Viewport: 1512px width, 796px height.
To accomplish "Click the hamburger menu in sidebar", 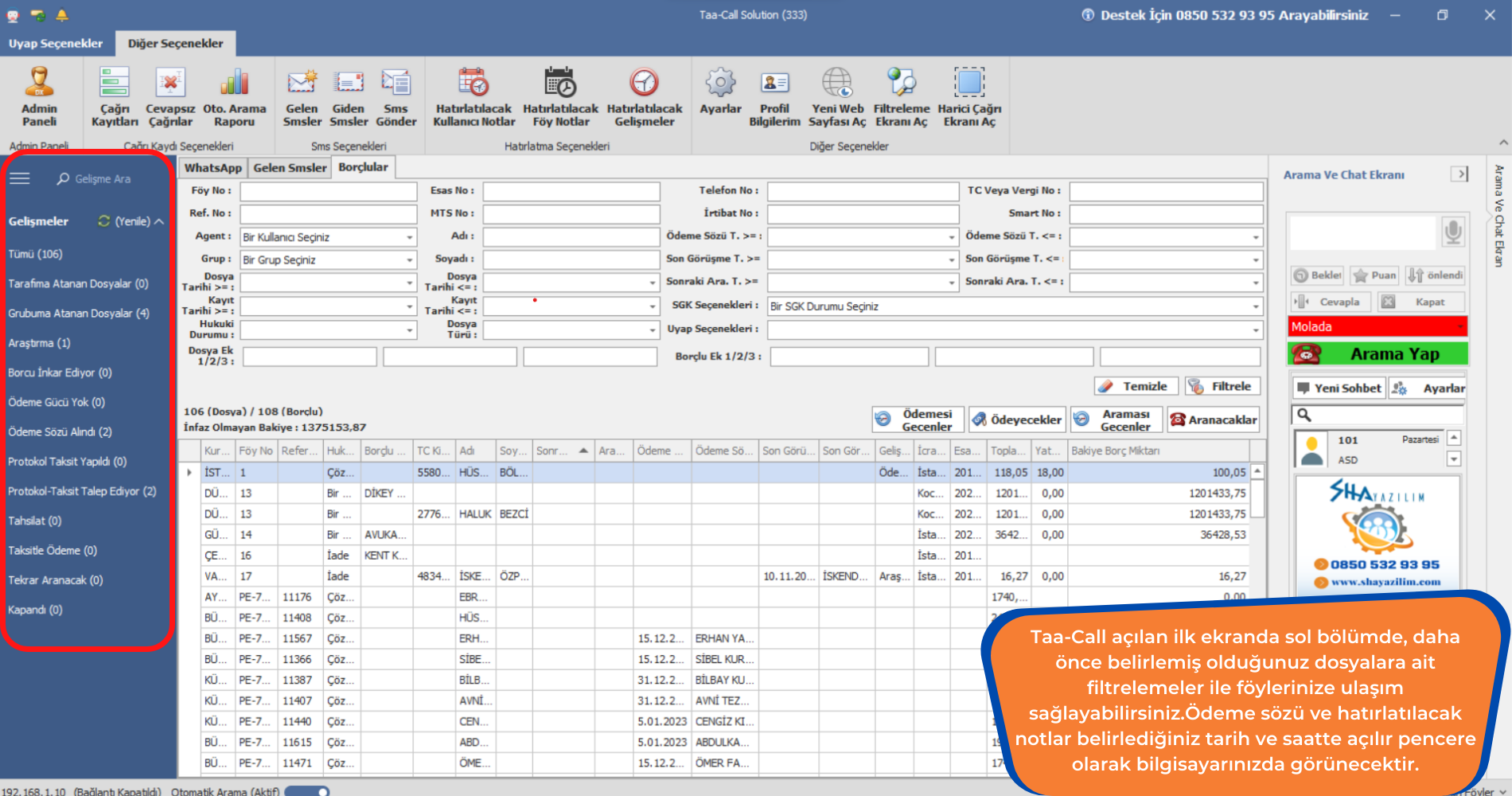I will [20, 178].
